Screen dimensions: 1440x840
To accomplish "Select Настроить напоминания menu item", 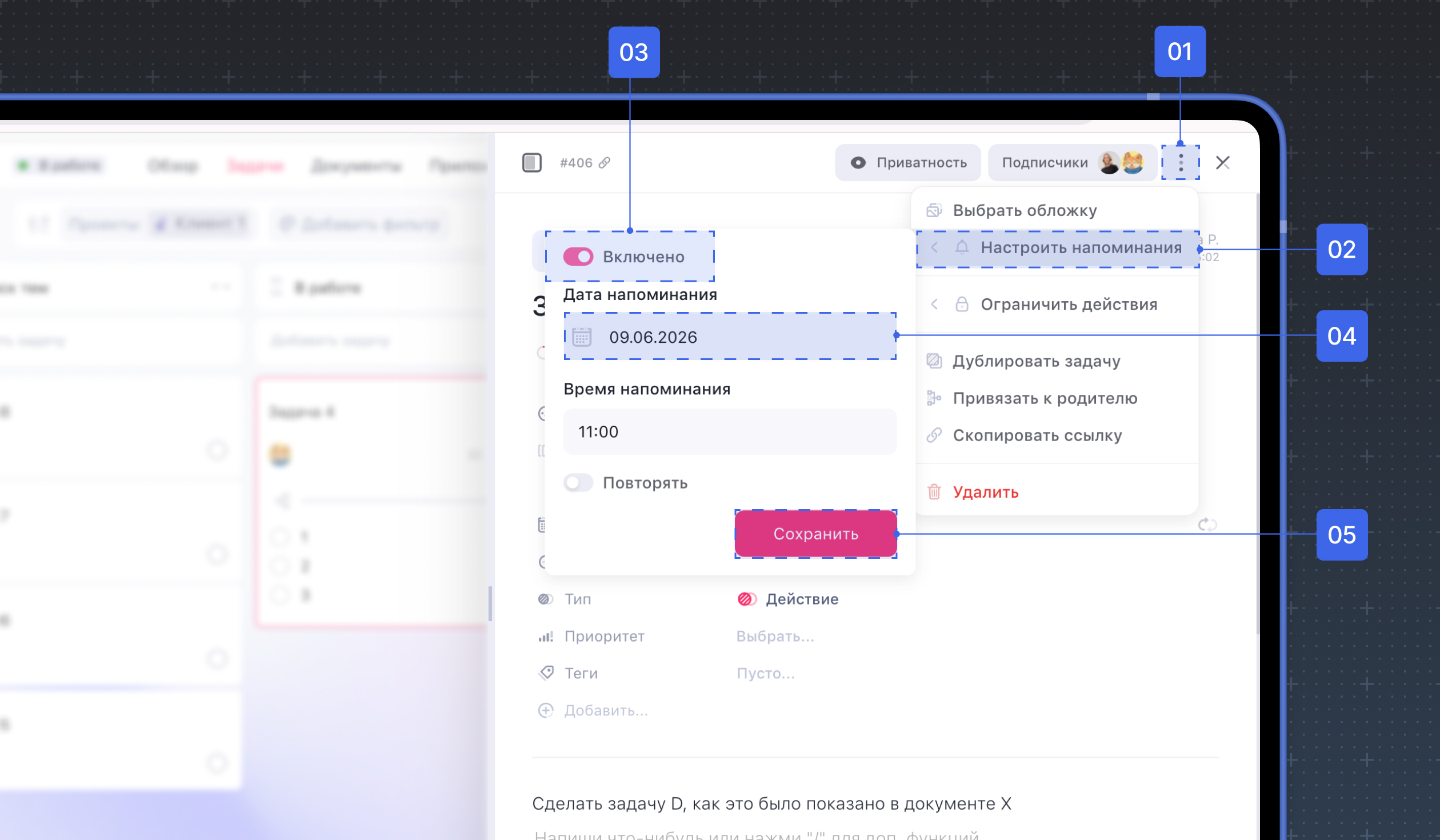I will tap(1058, 248).
